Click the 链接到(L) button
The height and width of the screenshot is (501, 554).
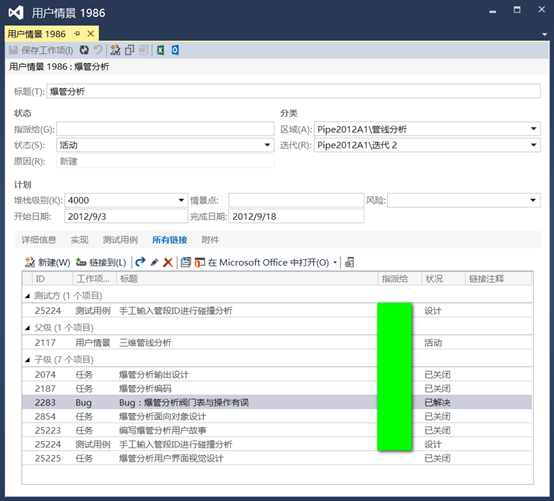pos(101,263)
